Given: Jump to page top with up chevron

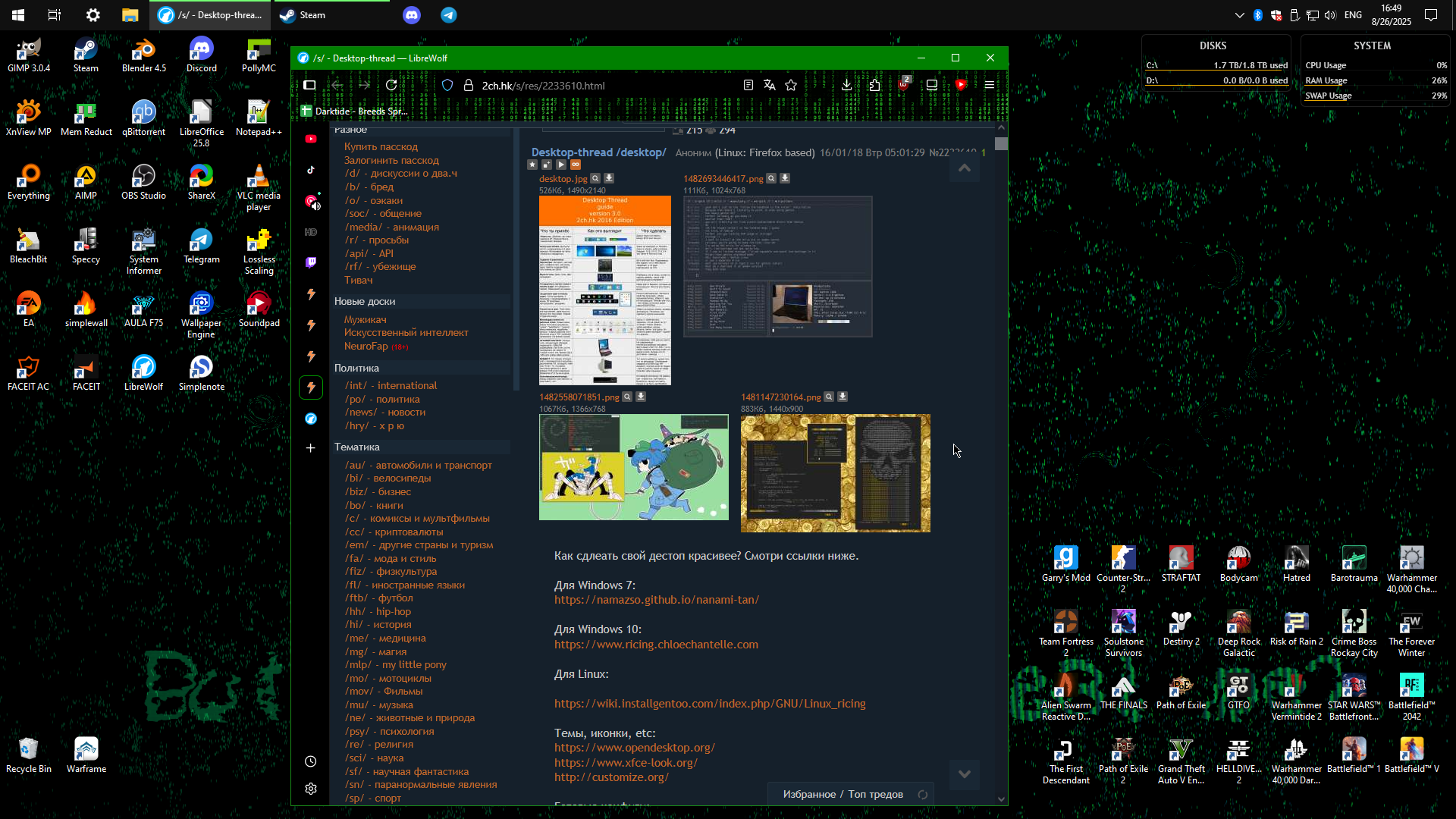Looking at the screenshot, I should coord(965,168).
